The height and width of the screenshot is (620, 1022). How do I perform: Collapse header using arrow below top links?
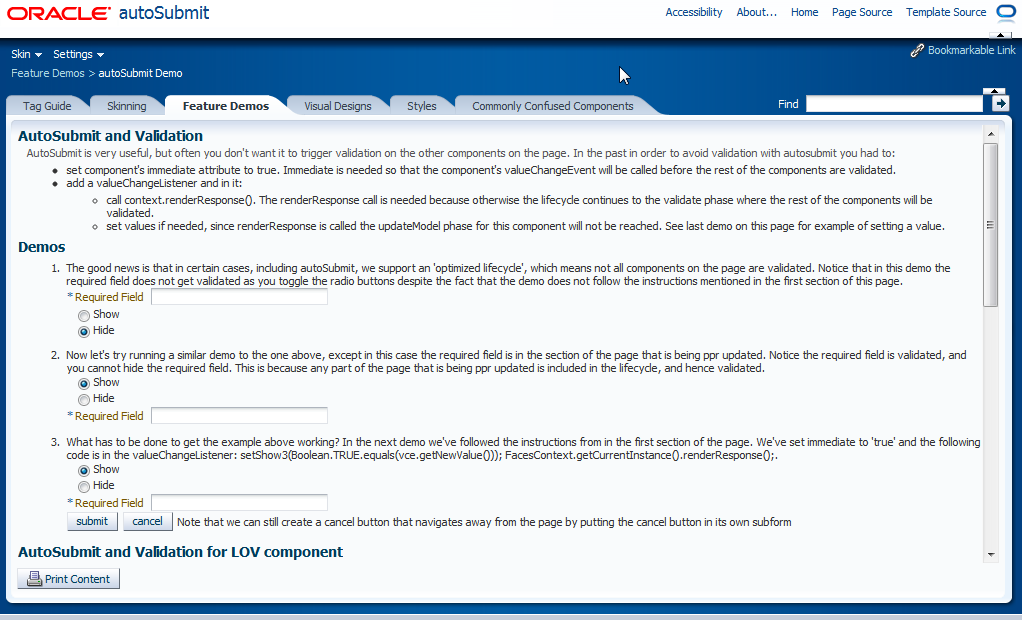1000,35
